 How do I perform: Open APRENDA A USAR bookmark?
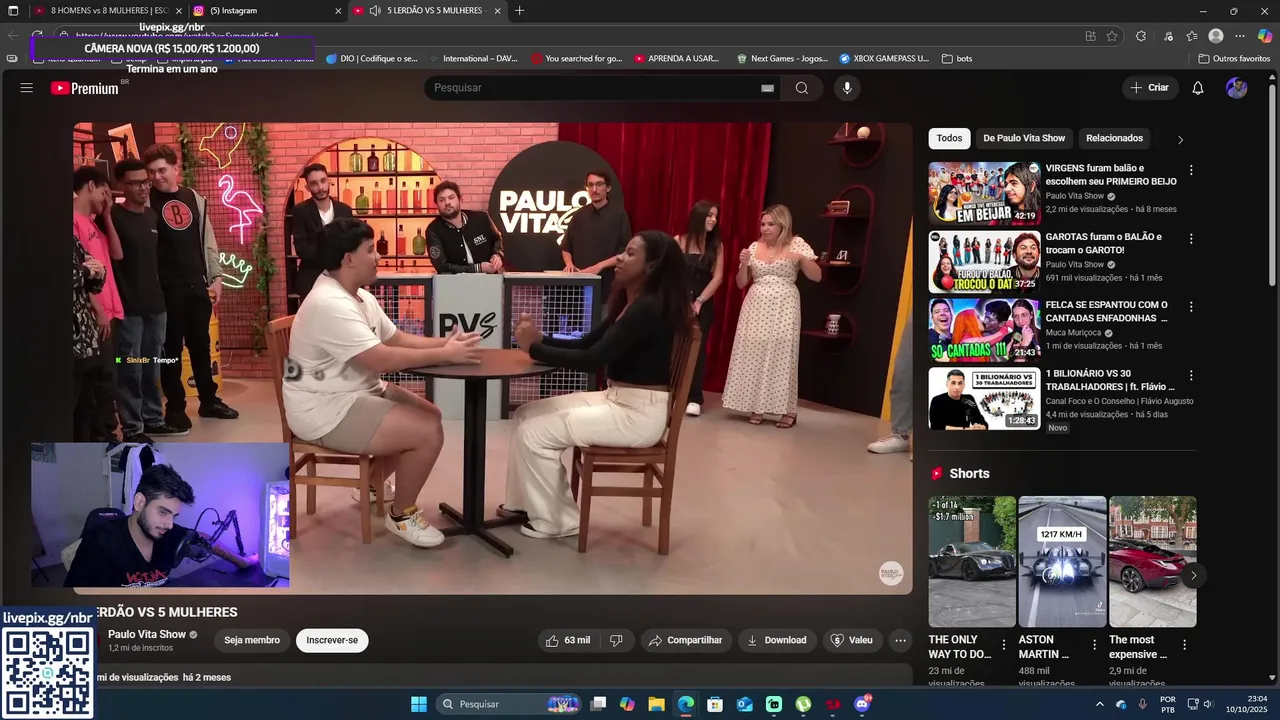(677, 59)
